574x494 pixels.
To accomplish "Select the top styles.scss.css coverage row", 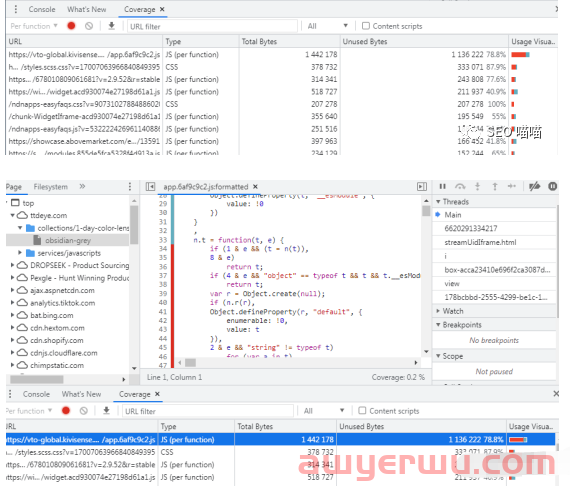I will click(x=282, y=67).
